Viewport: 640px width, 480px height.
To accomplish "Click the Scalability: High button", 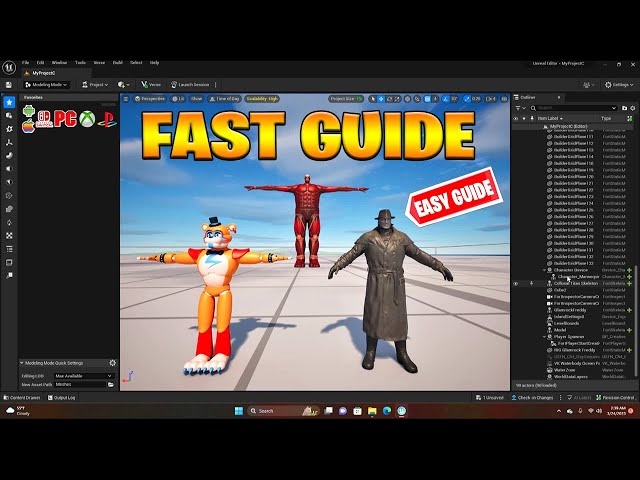I will point(262,99).
